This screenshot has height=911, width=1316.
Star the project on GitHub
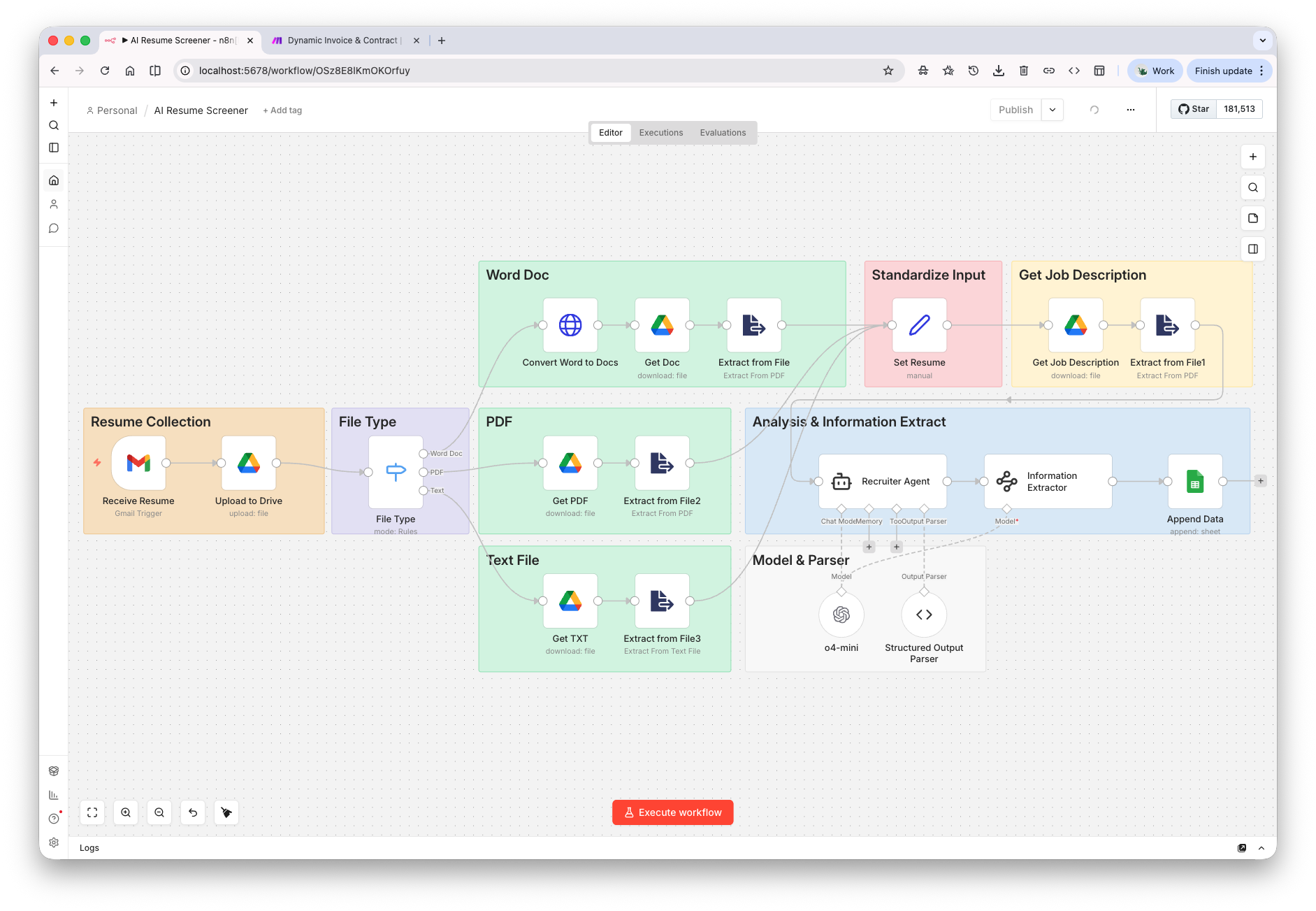pyautogui.click(x=1194, y=108)
